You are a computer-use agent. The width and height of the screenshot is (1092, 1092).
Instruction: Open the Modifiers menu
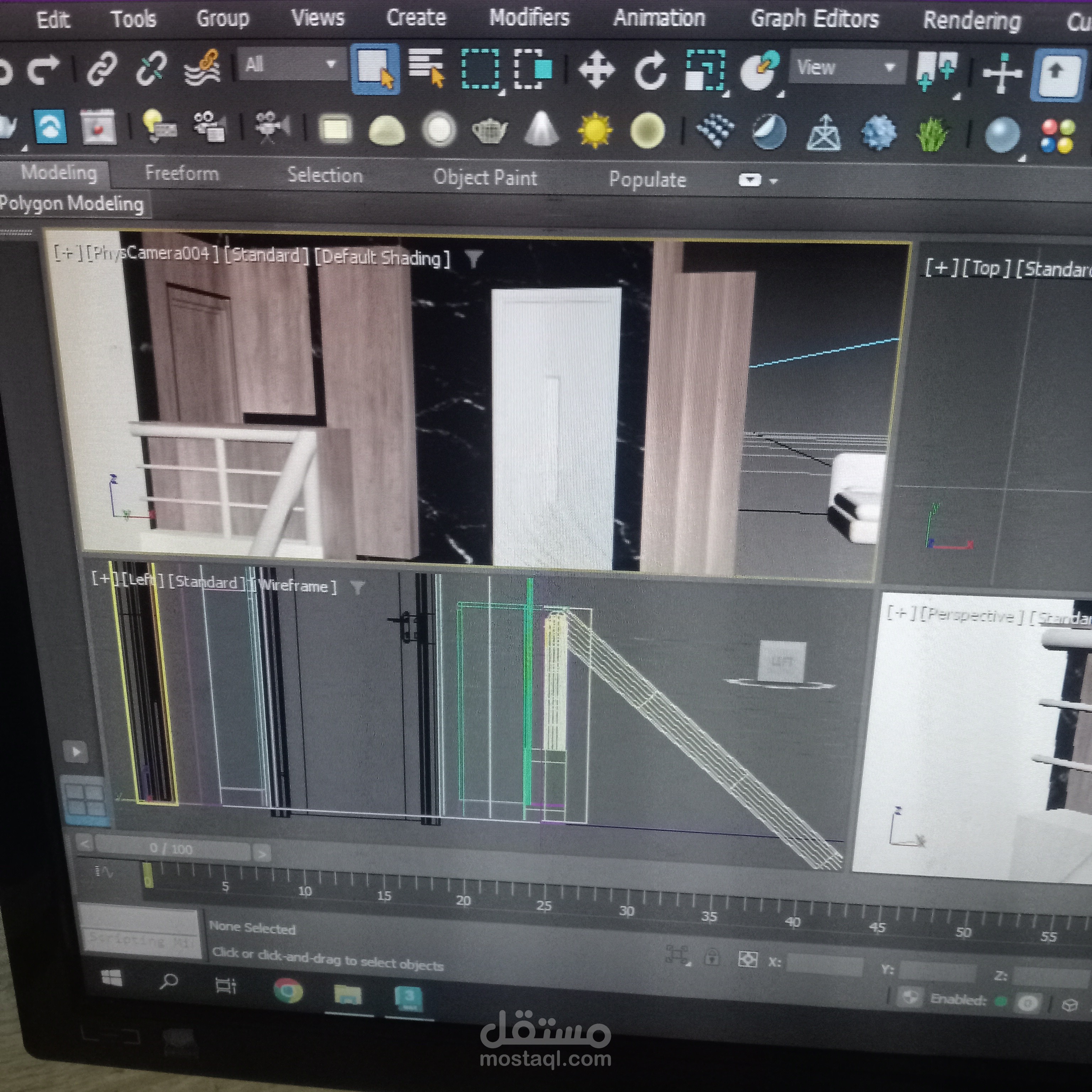[529, 17]
